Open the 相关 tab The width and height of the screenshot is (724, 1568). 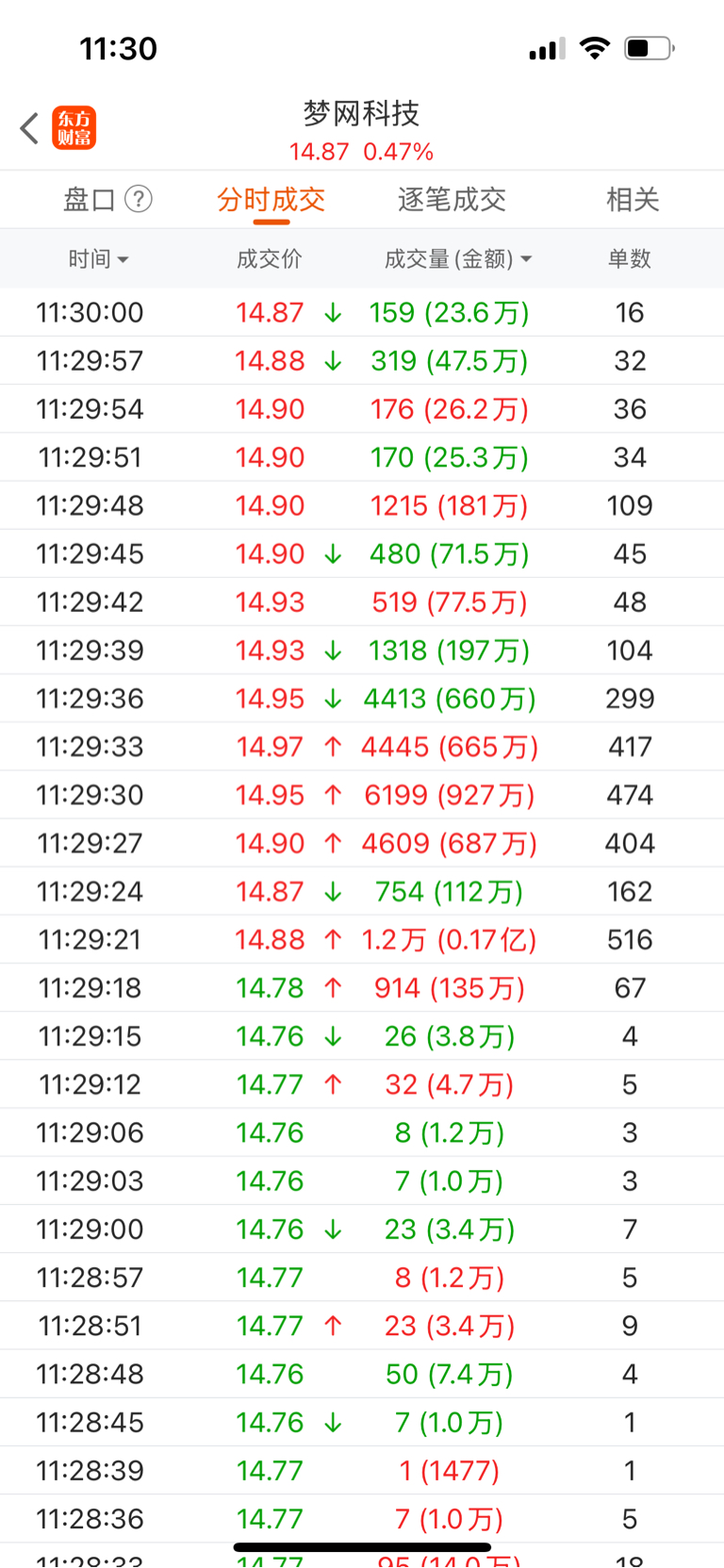coord(633,199)
